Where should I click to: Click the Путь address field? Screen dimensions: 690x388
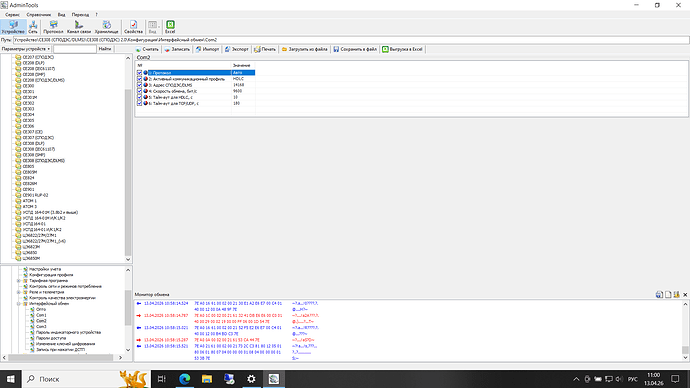[x=351, y=40]
